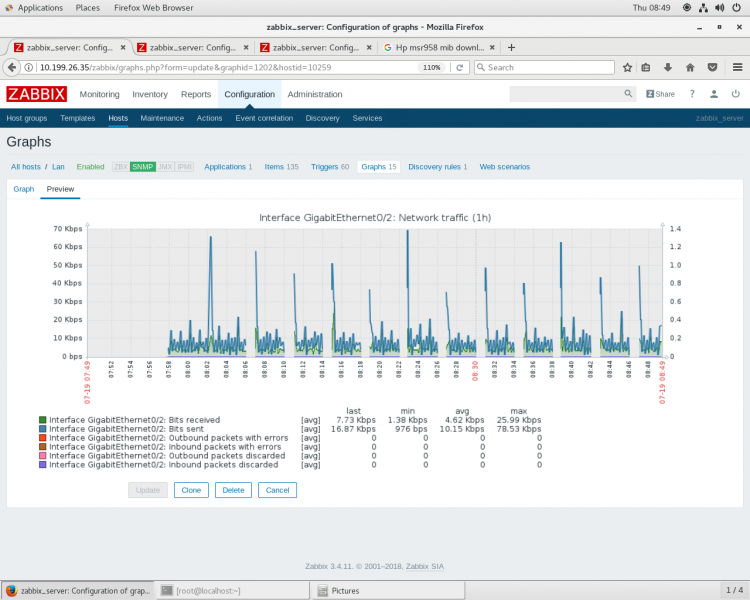750x600 pixels.
Task: Click the Bits sent blue legend swatch
Action: pos(42,428)
